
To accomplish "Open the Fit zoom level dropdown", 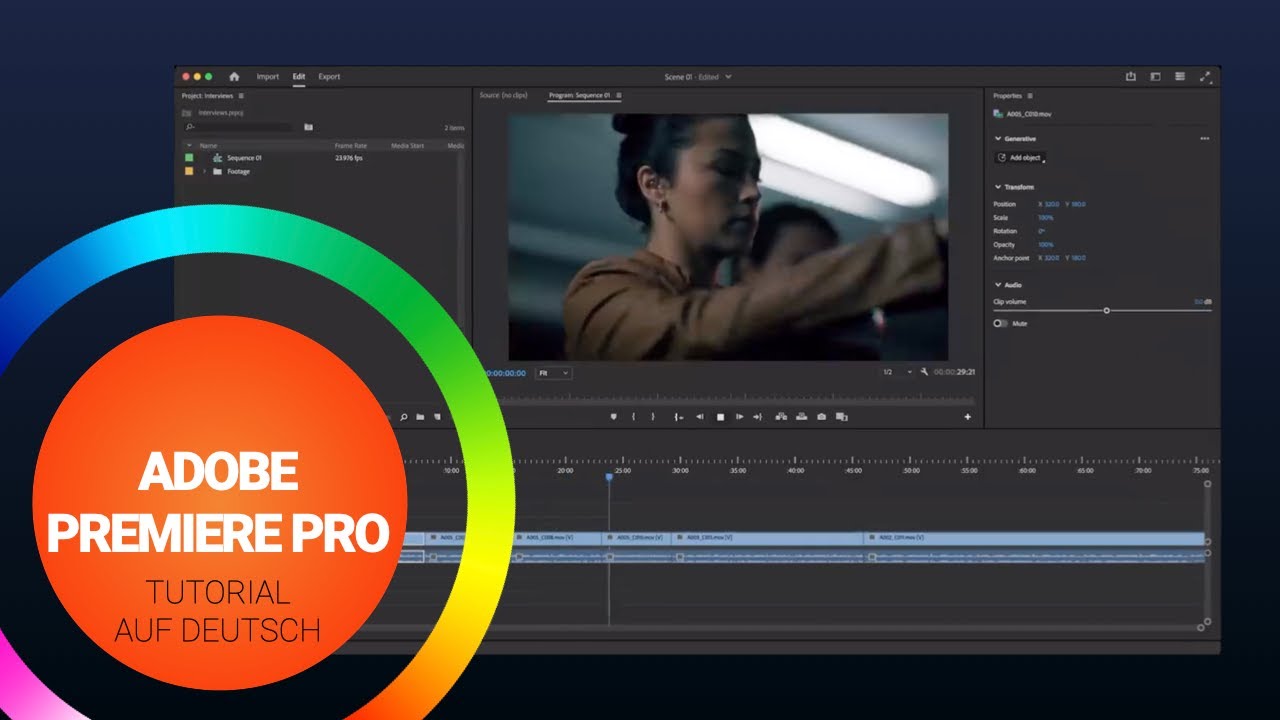I will pos(554,373).
